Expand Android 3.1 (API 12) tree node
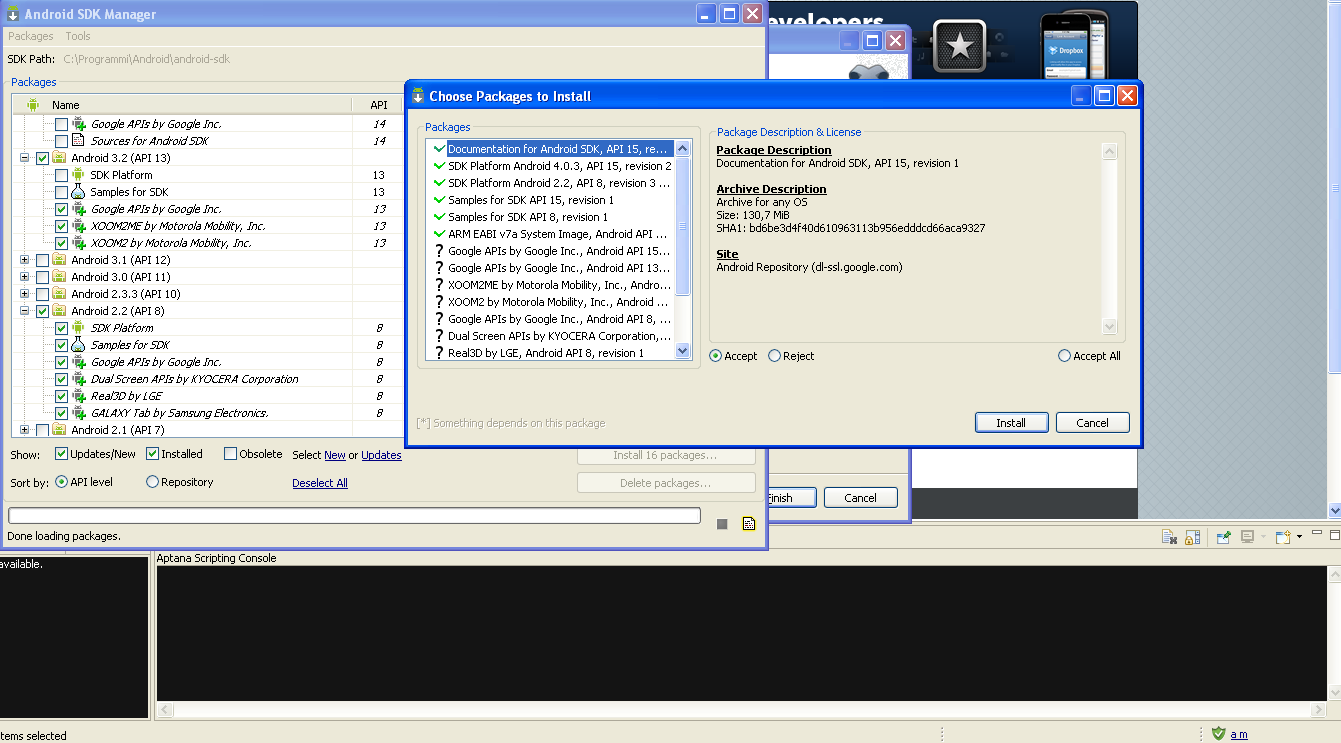 pyautogui.click(x=24, y=260)
